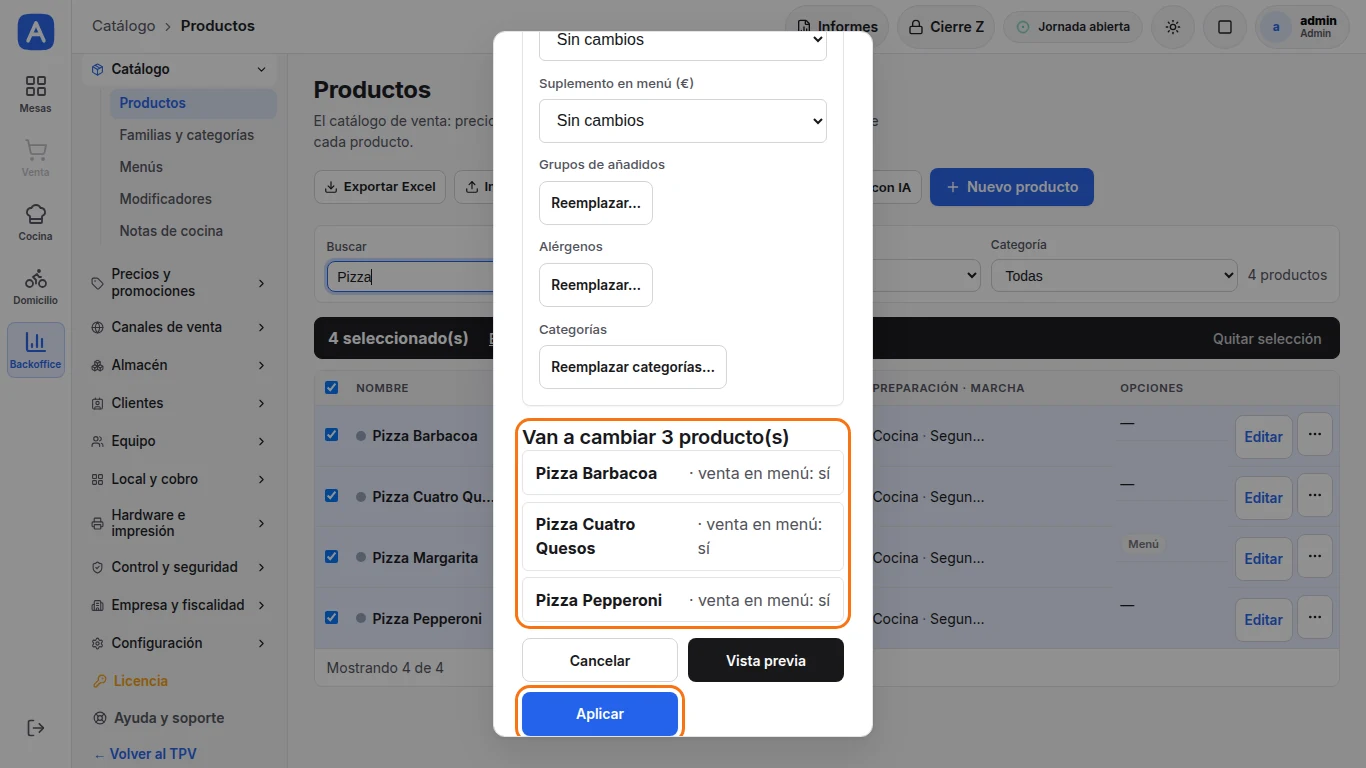Expand Precios y promociones section

pos(178,283)
